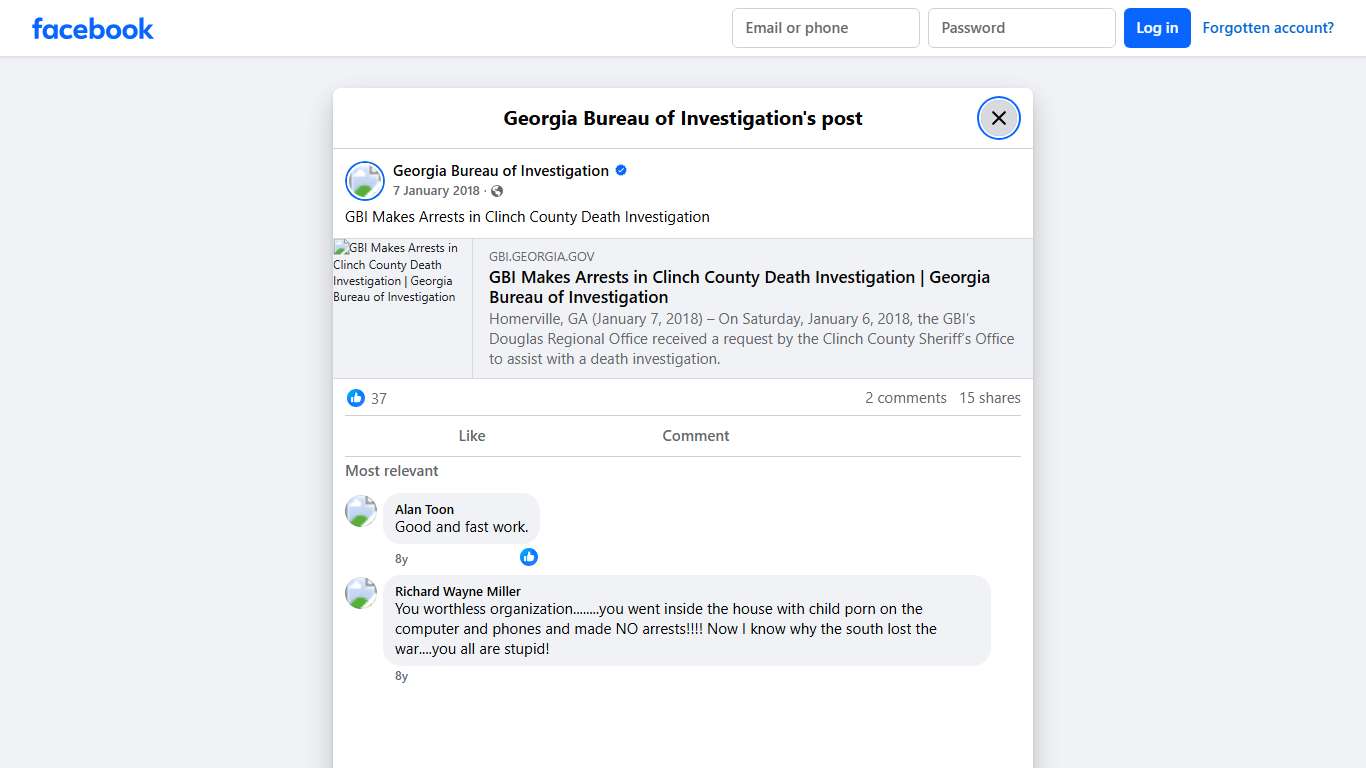View the 15 shares list
The width and height of the screenshot is (1366, 768).
click(x=989, y=397)
